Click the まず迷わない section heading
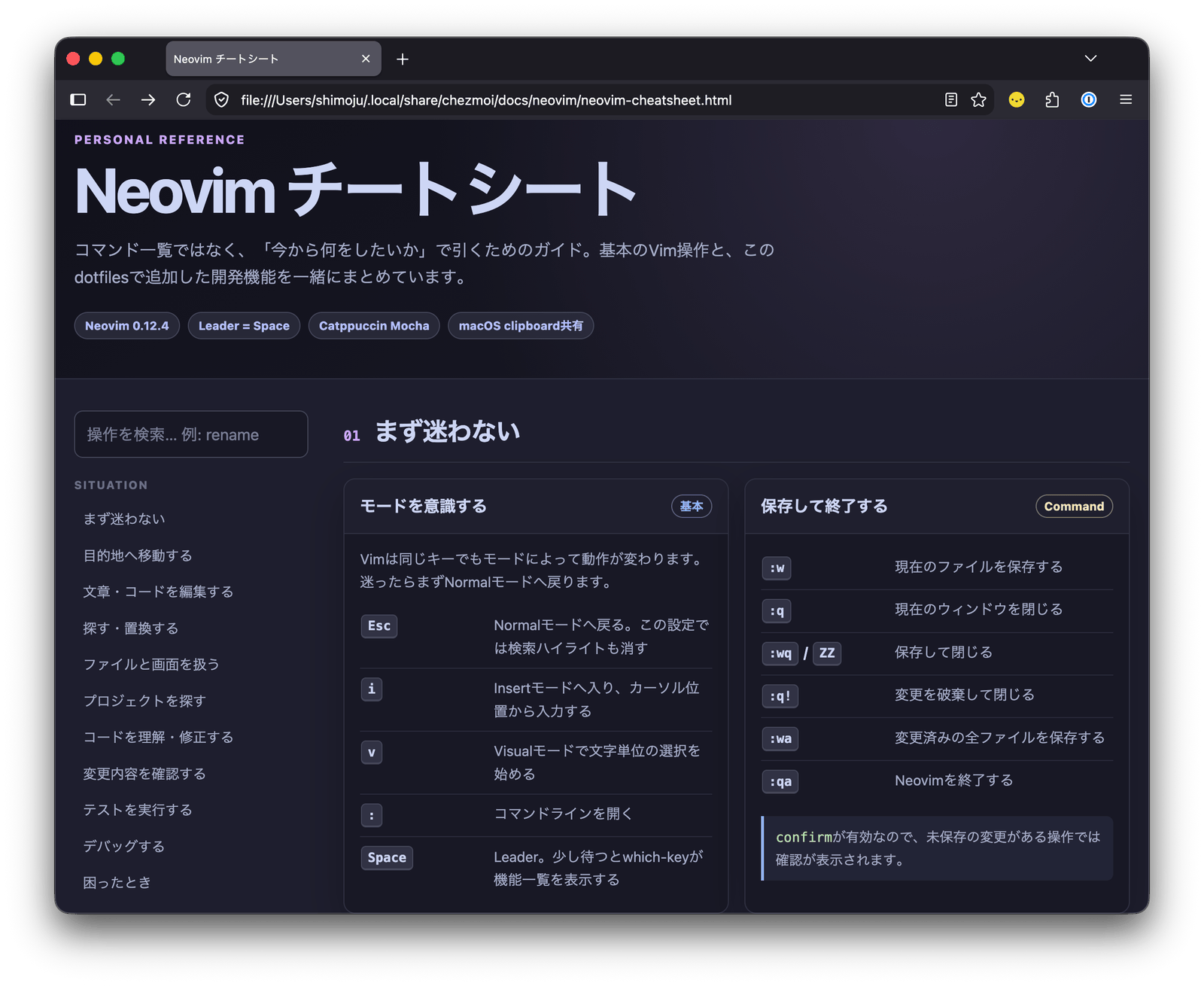Viewport: 1204px width, 986px height. coord(447,431)
